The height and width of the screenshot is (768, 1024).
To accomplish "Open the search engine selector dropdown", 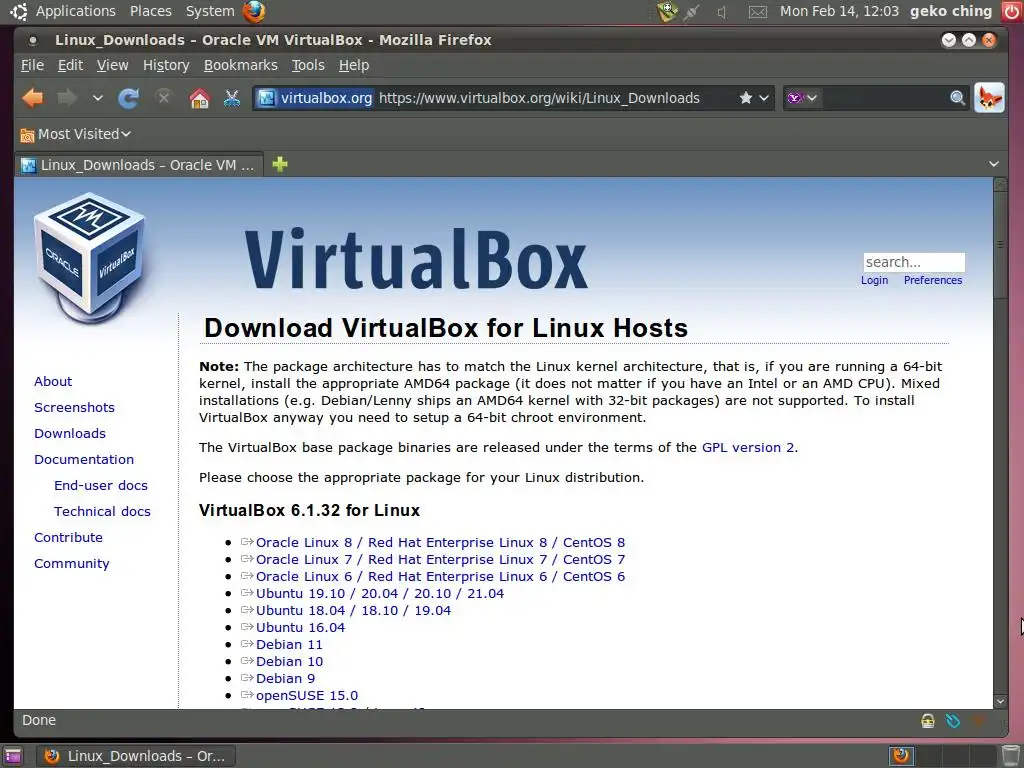I will click(802, 98).
